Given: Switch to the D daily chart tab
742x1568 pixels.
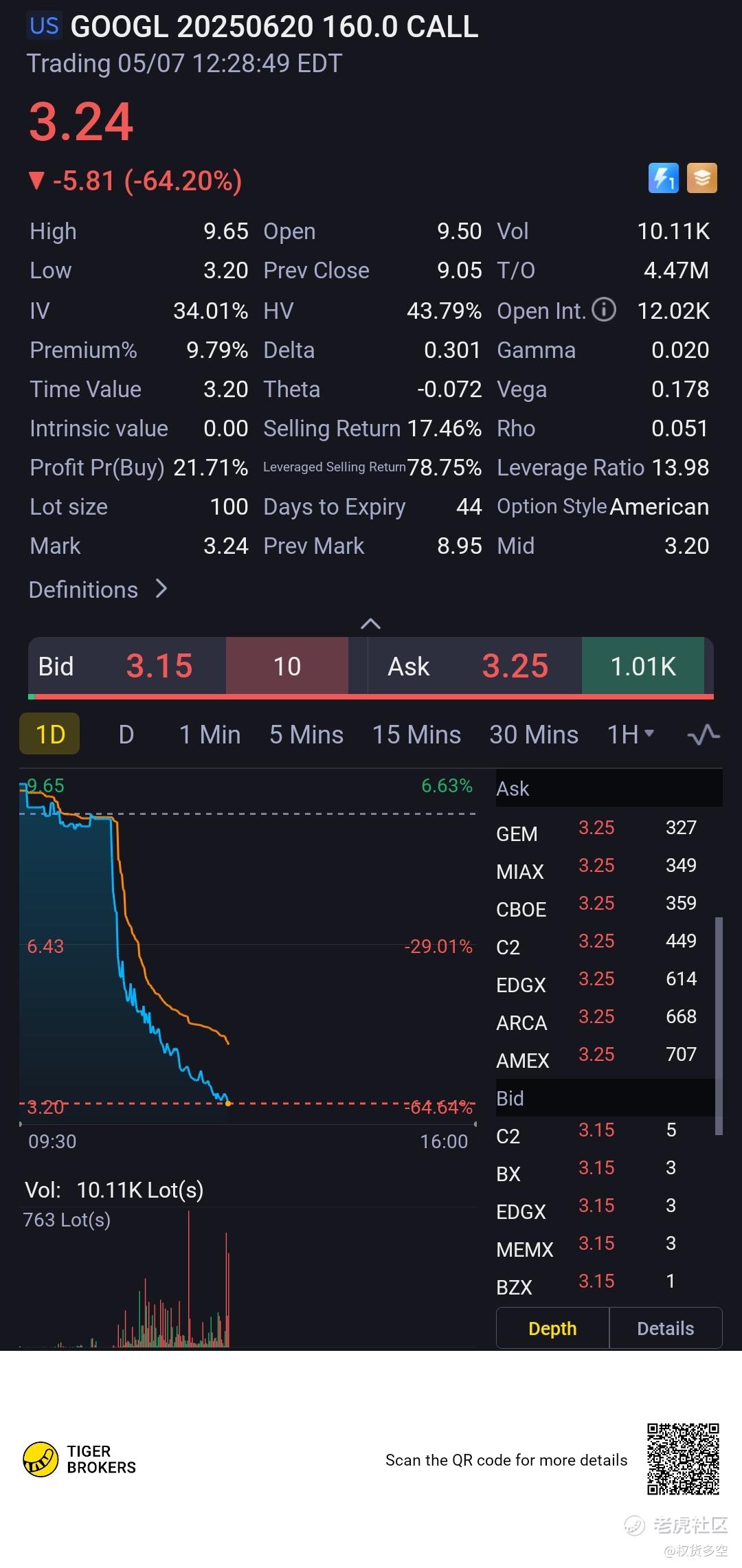Looking at the screenshot, I should click(x=126, y=735).
